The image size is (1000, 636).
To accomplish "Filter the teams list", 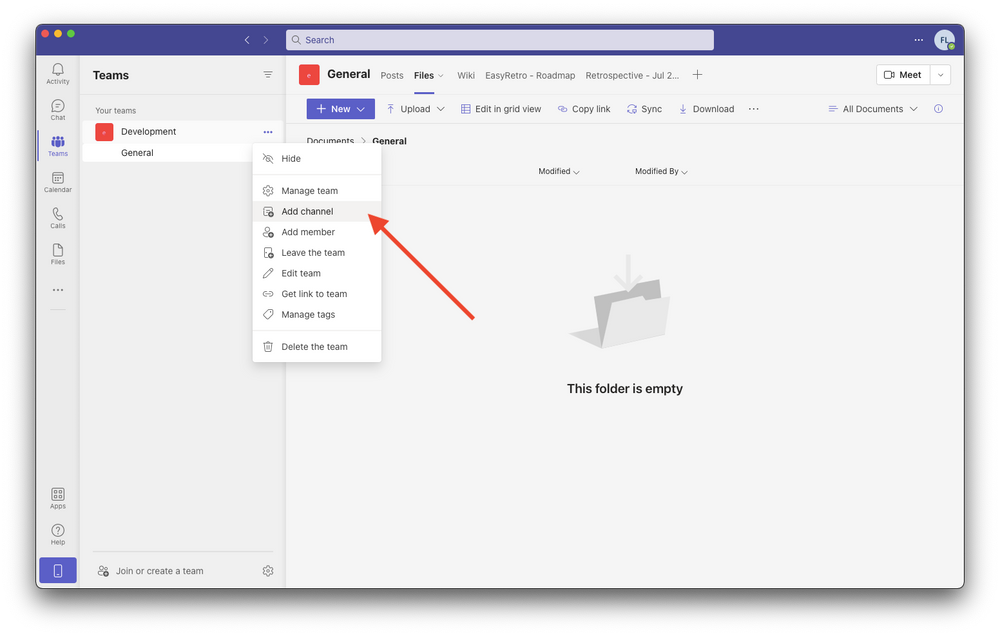I will 268,75.
